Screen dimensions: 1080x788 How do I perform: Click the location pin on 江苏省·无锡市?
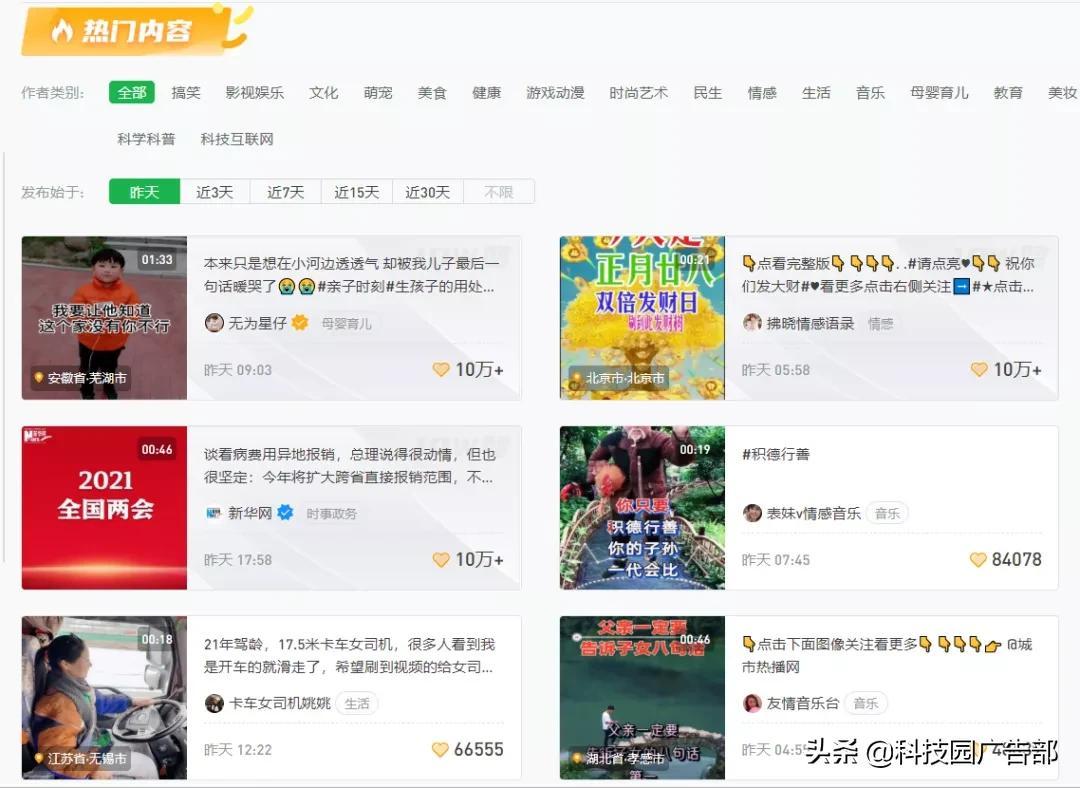[x=39, y=758]
